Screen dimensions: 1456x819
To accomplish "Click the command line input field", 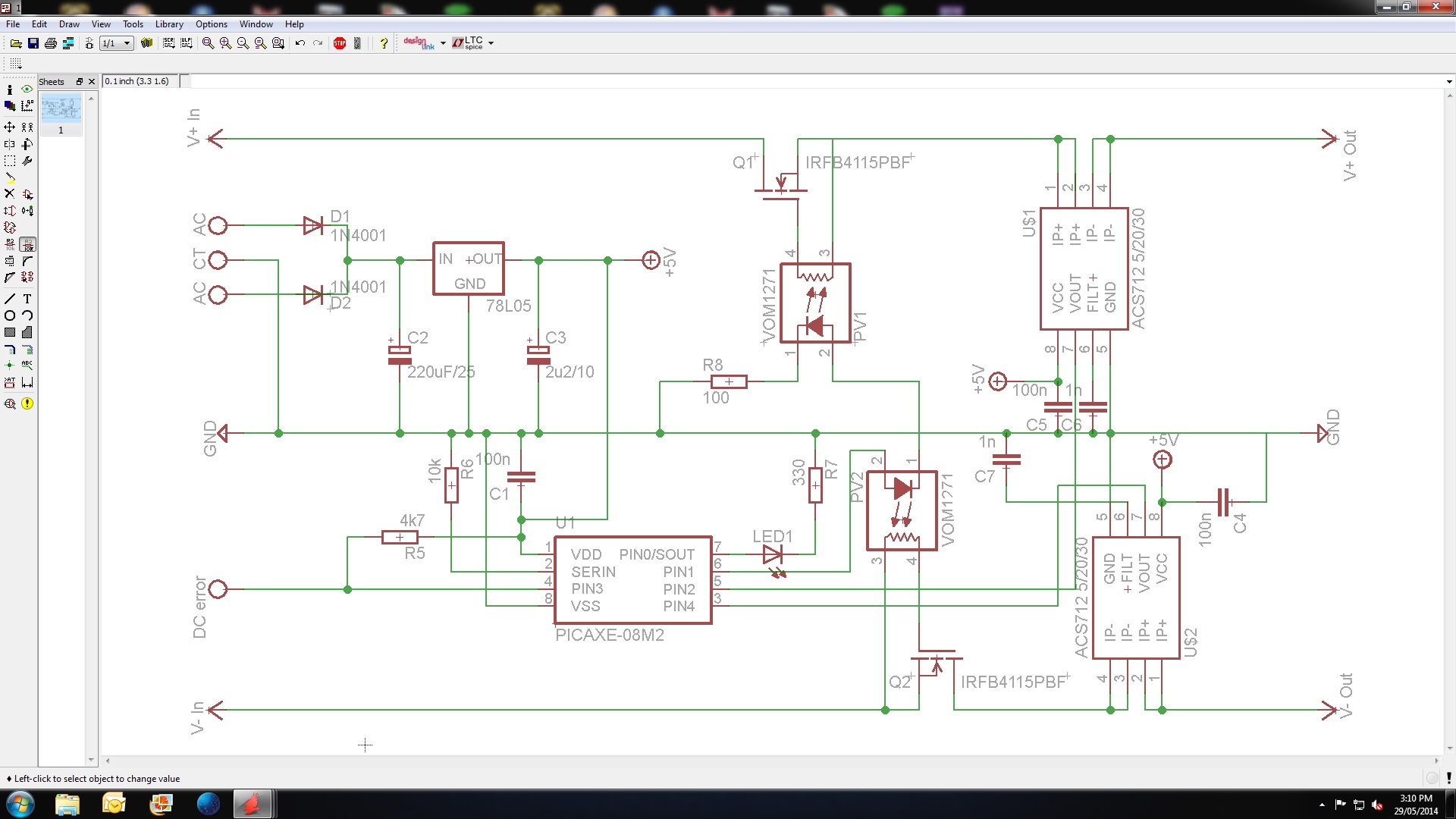I will 816,81.
